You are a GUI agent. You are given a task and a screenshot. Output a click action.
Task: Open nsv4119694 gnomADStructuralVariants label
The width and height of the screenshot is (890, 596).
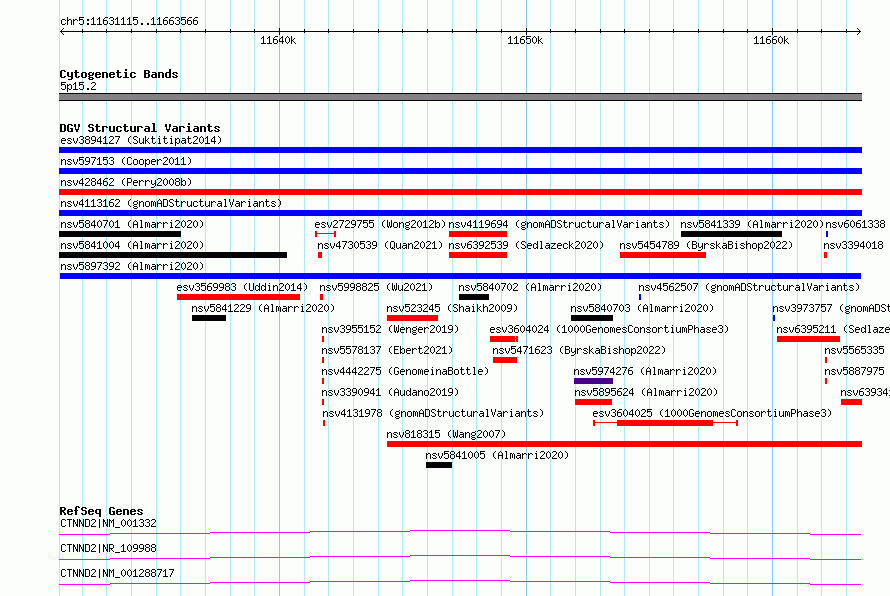pos(559,224)
